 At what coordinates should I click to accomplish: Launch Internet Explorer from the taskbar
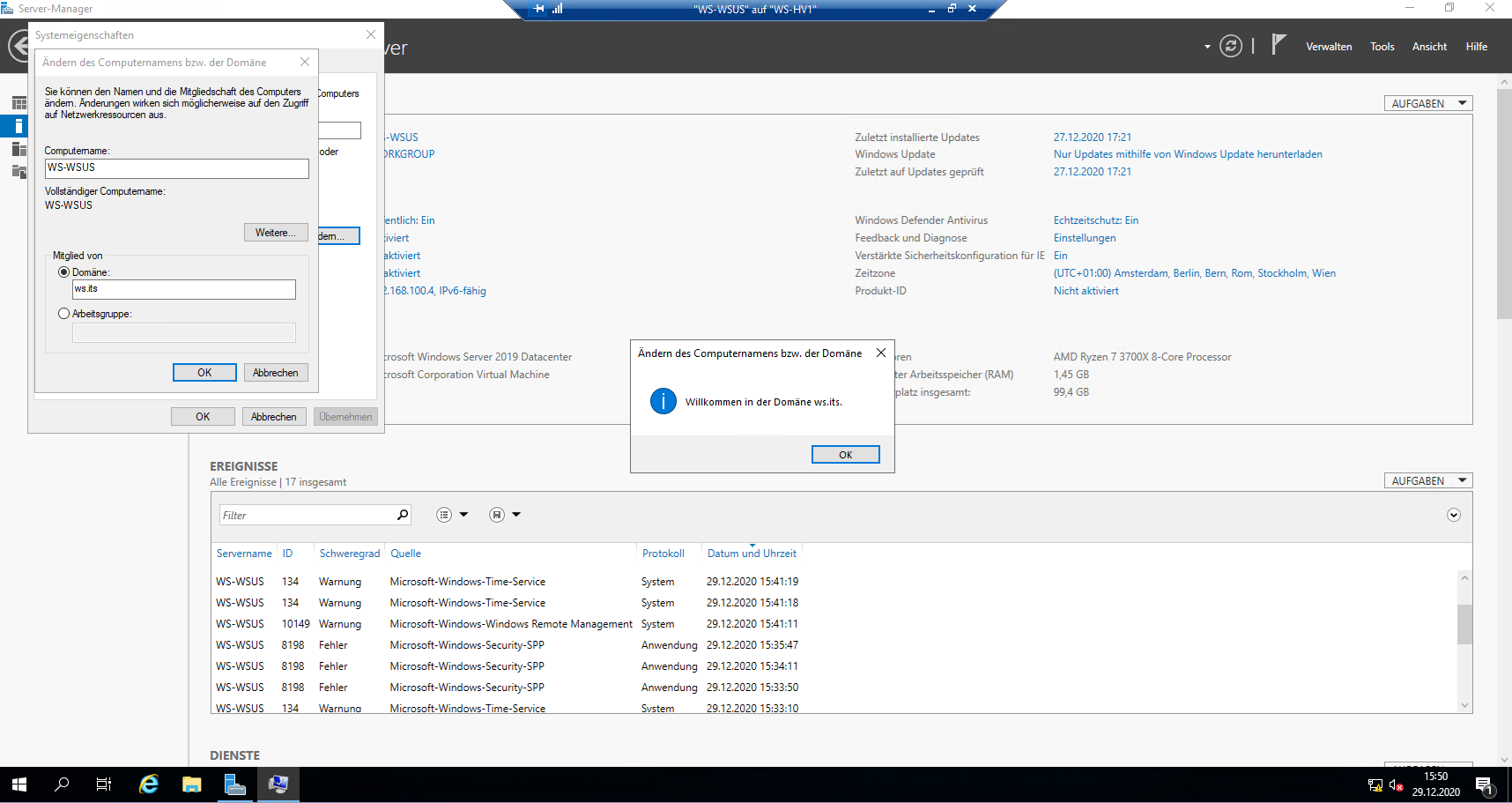click(x=149, y=784)
